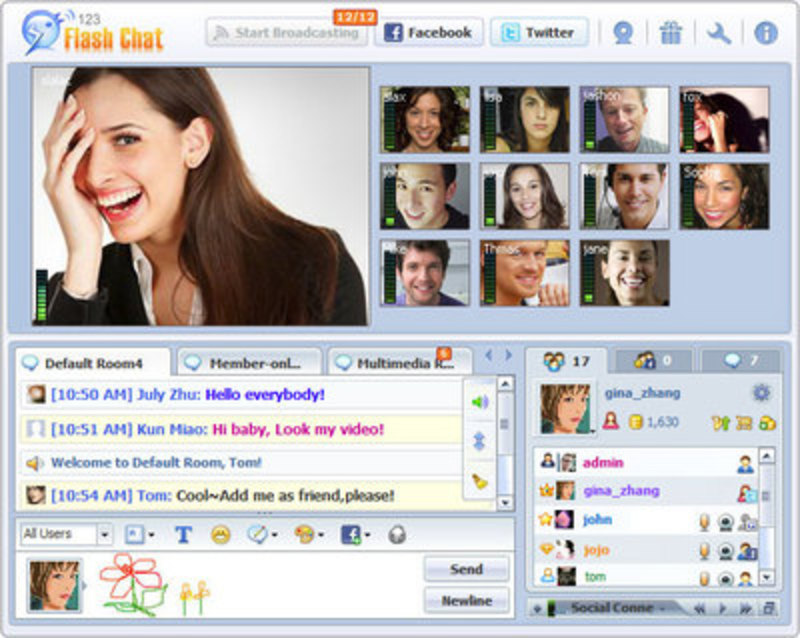Open the wrench settings tool

click(x=718, y=33)
